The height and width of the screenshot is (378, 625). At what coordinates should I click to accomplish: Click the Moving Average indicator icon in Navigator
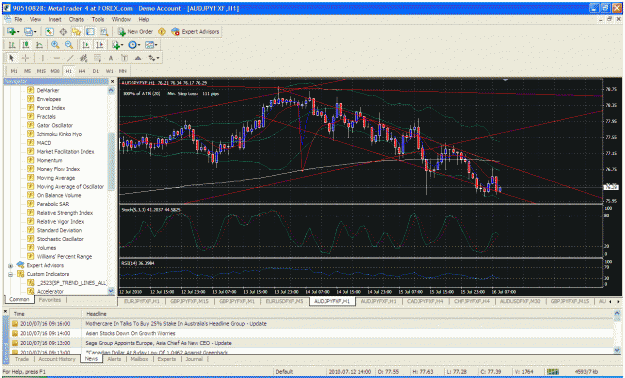(30, 178)
